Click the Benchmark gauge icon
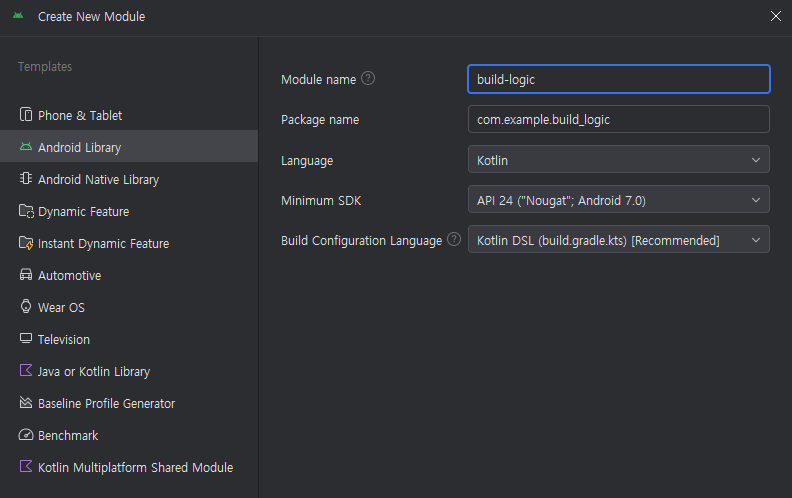The height and width of the screenshot is (498, 792). click(x=26, y=434)
